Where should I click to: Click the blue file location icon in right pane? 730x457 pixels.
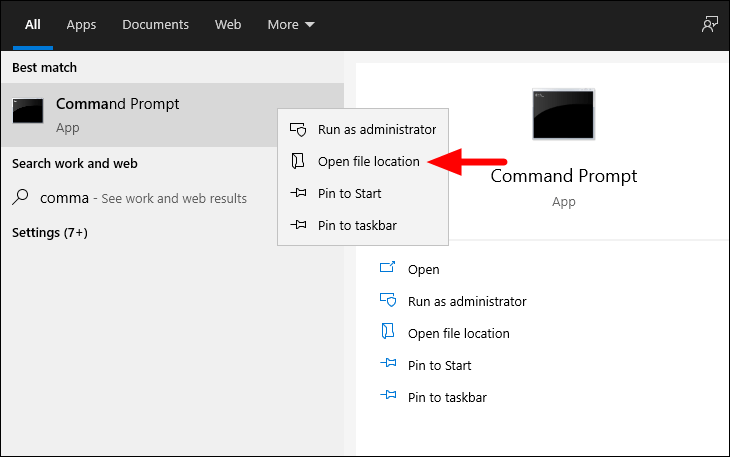(388, 331)
